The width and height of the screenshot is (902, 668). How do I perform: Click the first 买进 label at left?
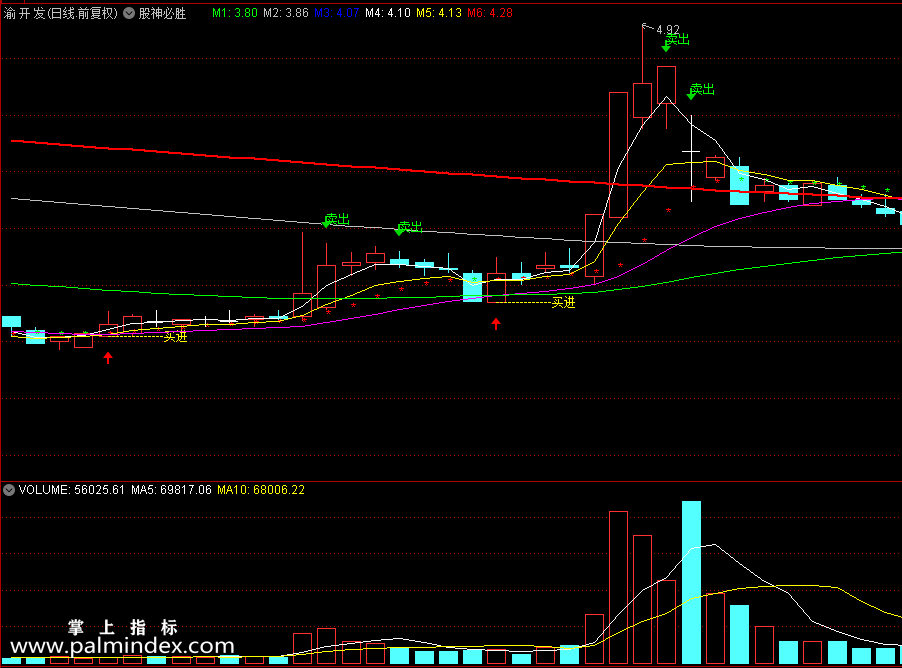175,337
